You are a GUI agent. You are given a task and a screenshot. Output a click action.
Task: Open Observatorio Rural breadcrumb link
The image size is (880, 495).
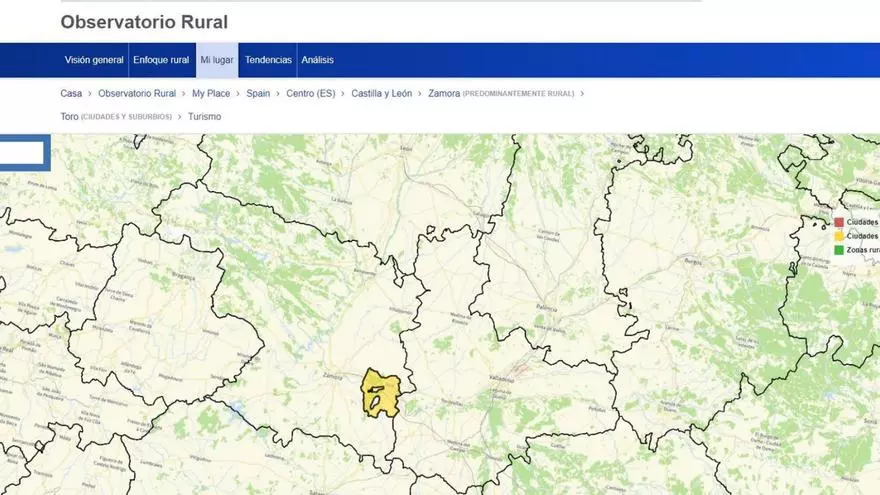[x=137, y=93]
